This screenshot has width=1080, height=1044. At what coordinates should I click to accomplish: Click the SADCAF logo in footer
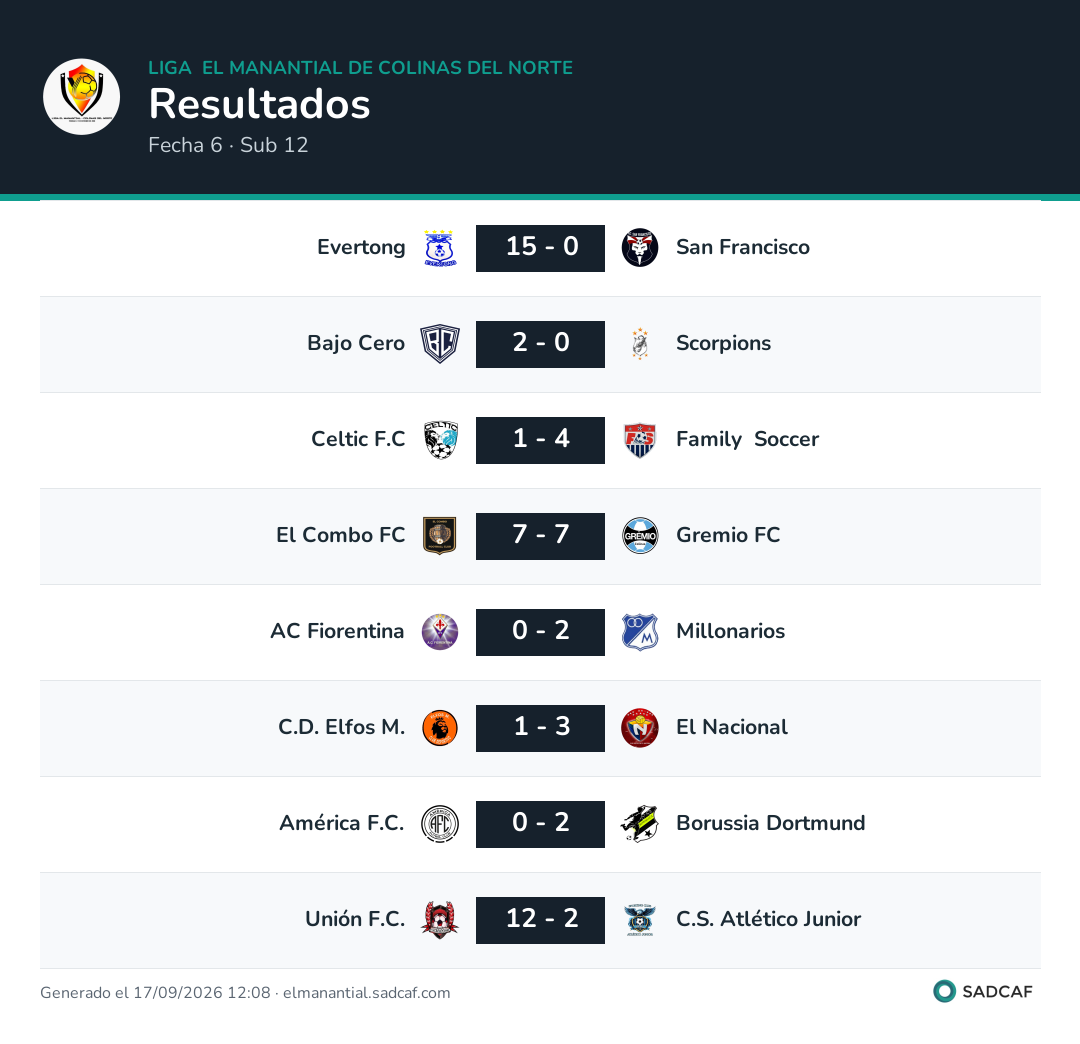point(982,992)
